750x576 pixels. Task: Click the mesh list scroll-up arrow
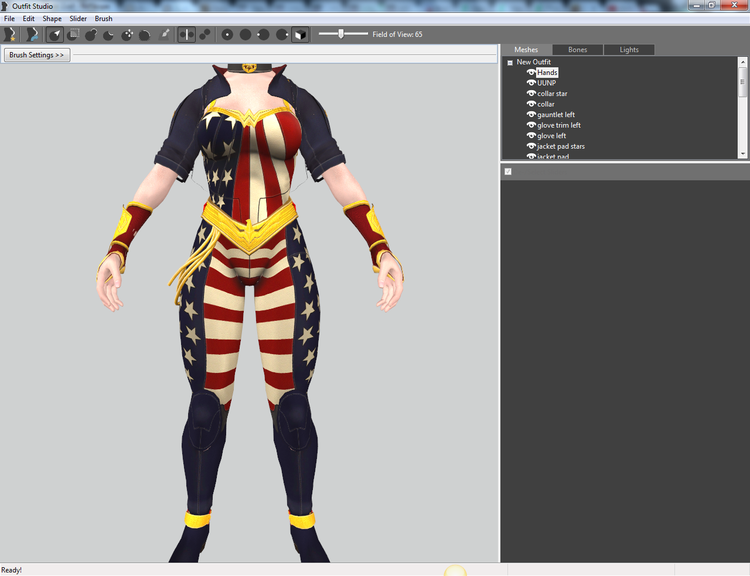pyautogui.click(x=742, y=62)
